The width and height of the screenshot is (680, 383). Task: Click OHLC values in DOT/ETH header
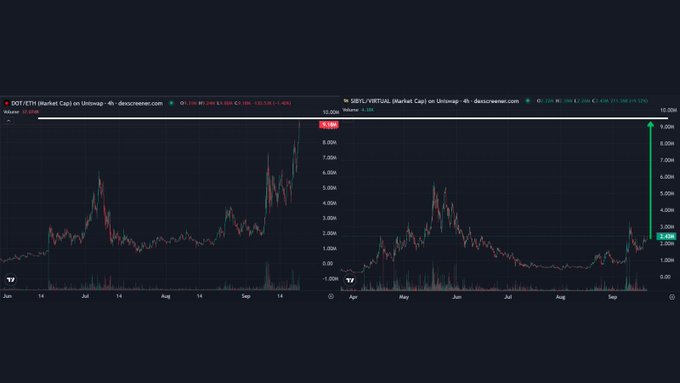pos(235,103)
